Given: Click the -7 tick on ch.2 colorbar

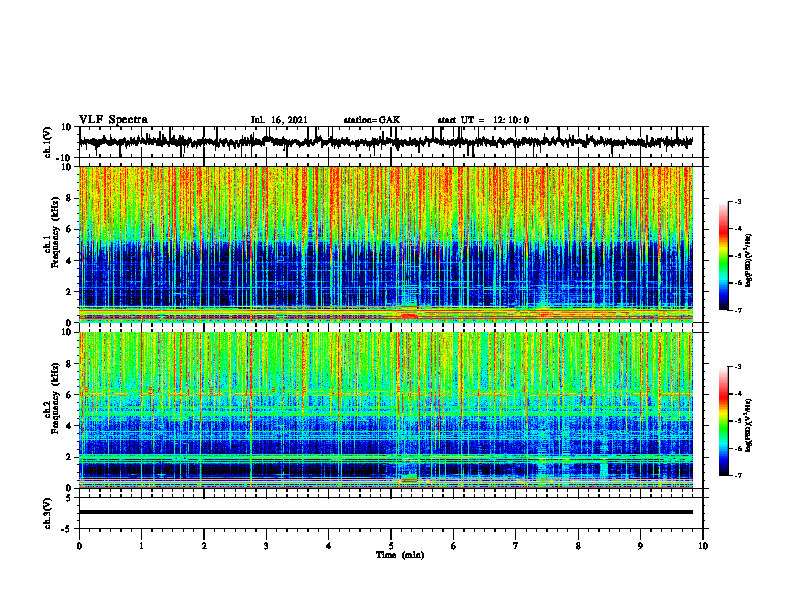Looking at the screenshot, I should (738, 475).
